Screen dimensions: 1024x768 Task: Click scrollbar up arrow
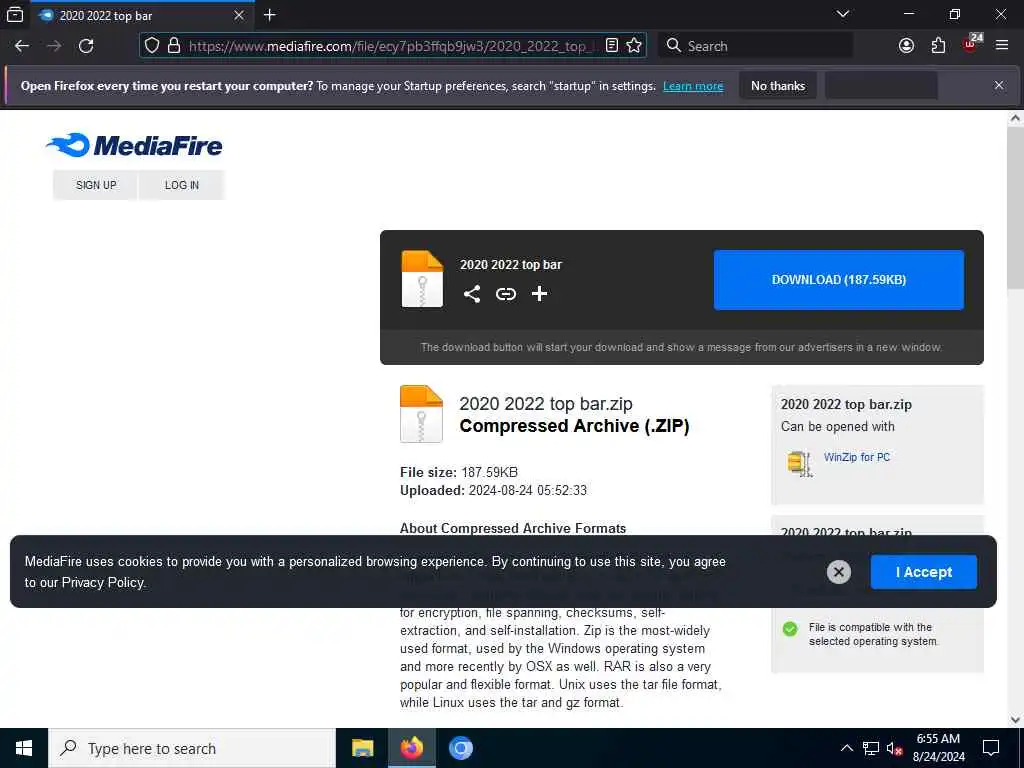pyautogui.click(x=1015, y=118)
